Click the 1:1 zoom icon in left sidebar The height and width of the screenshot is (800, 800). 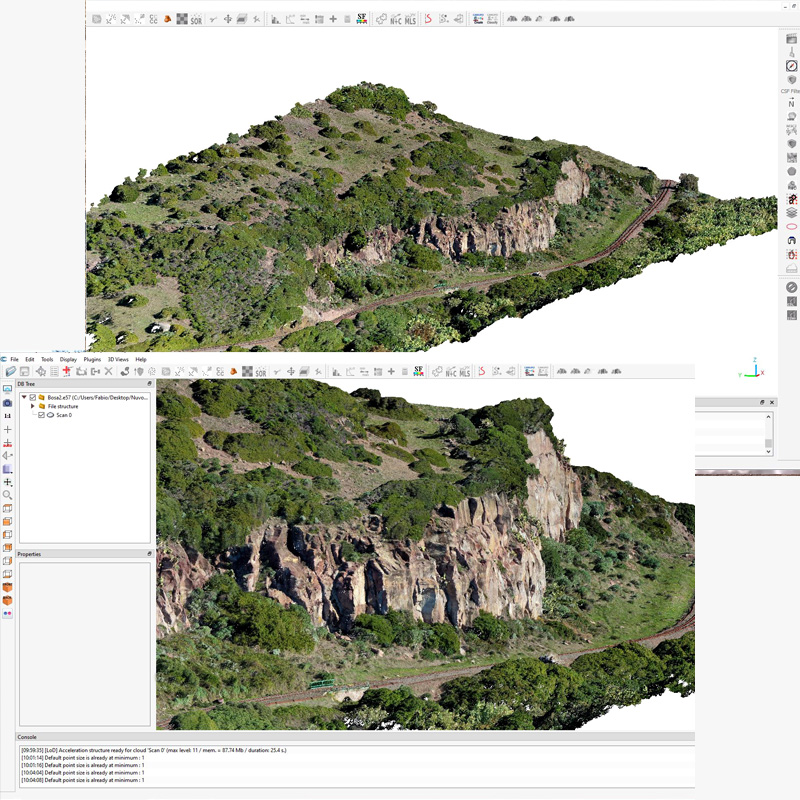click(x=7, y=416)
